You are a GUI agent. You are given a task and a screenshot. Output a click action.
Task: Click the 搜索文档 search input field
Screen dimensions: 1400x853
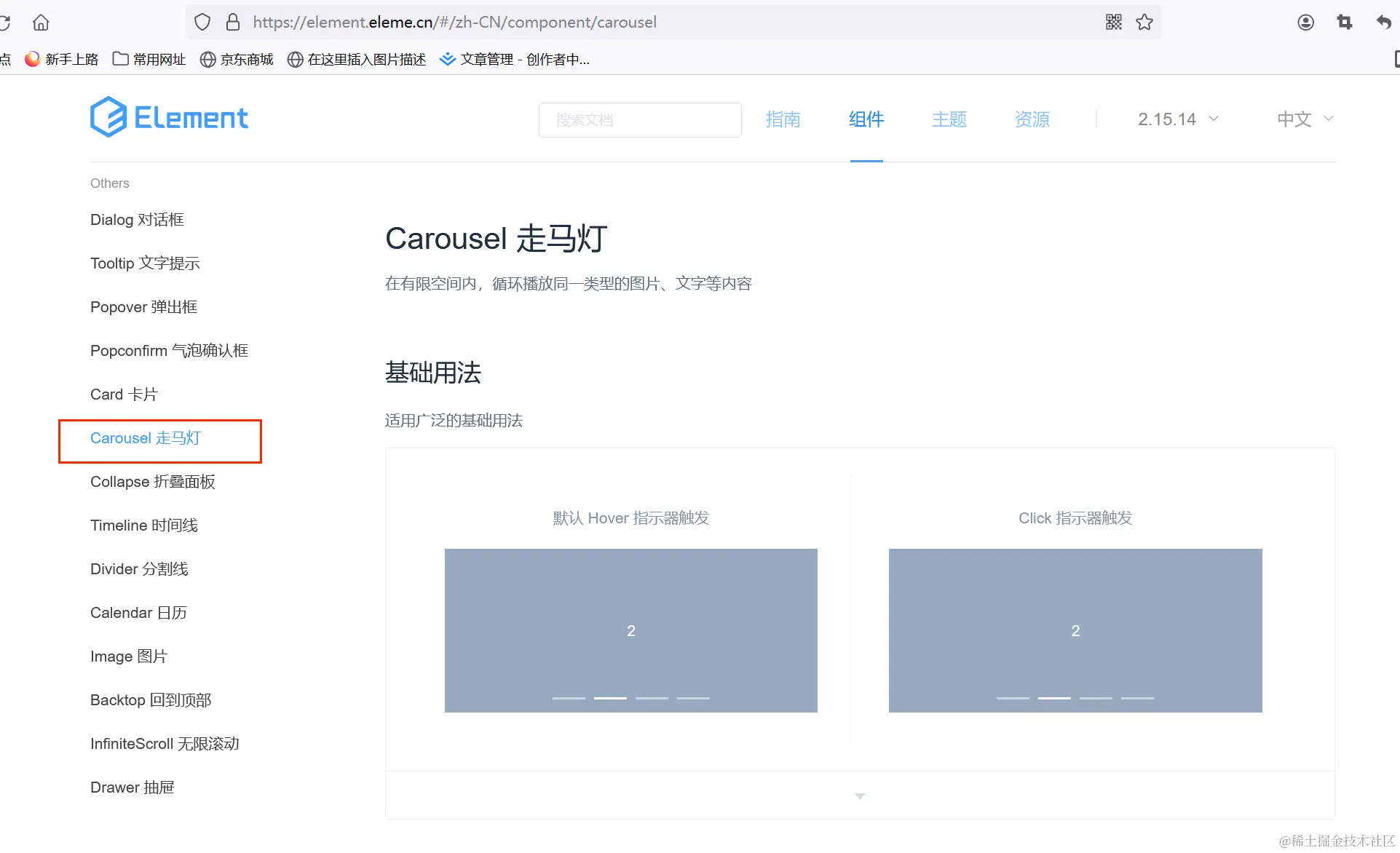(x=639, y=119)
